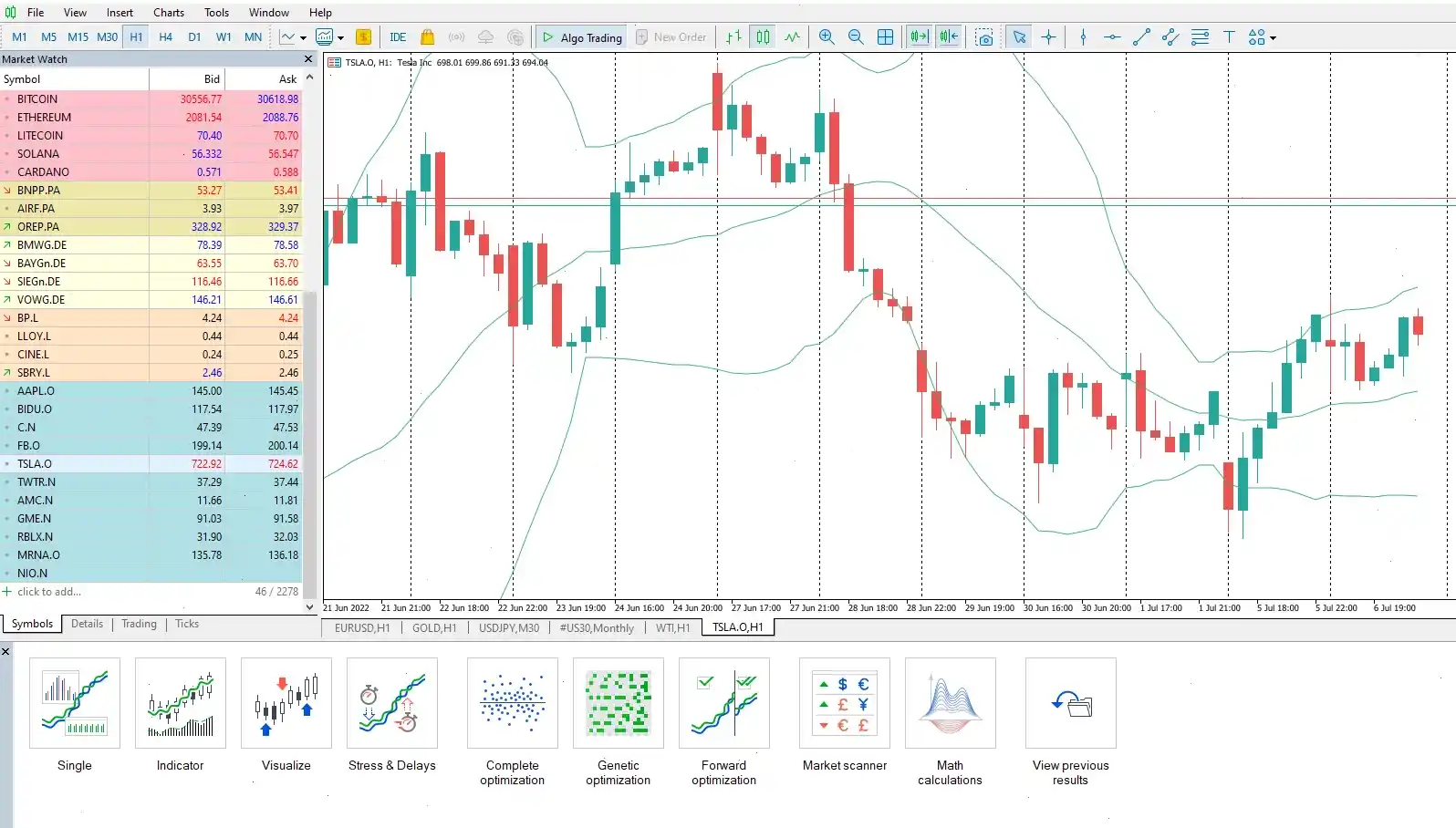Switch chart to line chart mode
The height and width of the screenshot is (828, 1456).
click(x=792, y=37)
